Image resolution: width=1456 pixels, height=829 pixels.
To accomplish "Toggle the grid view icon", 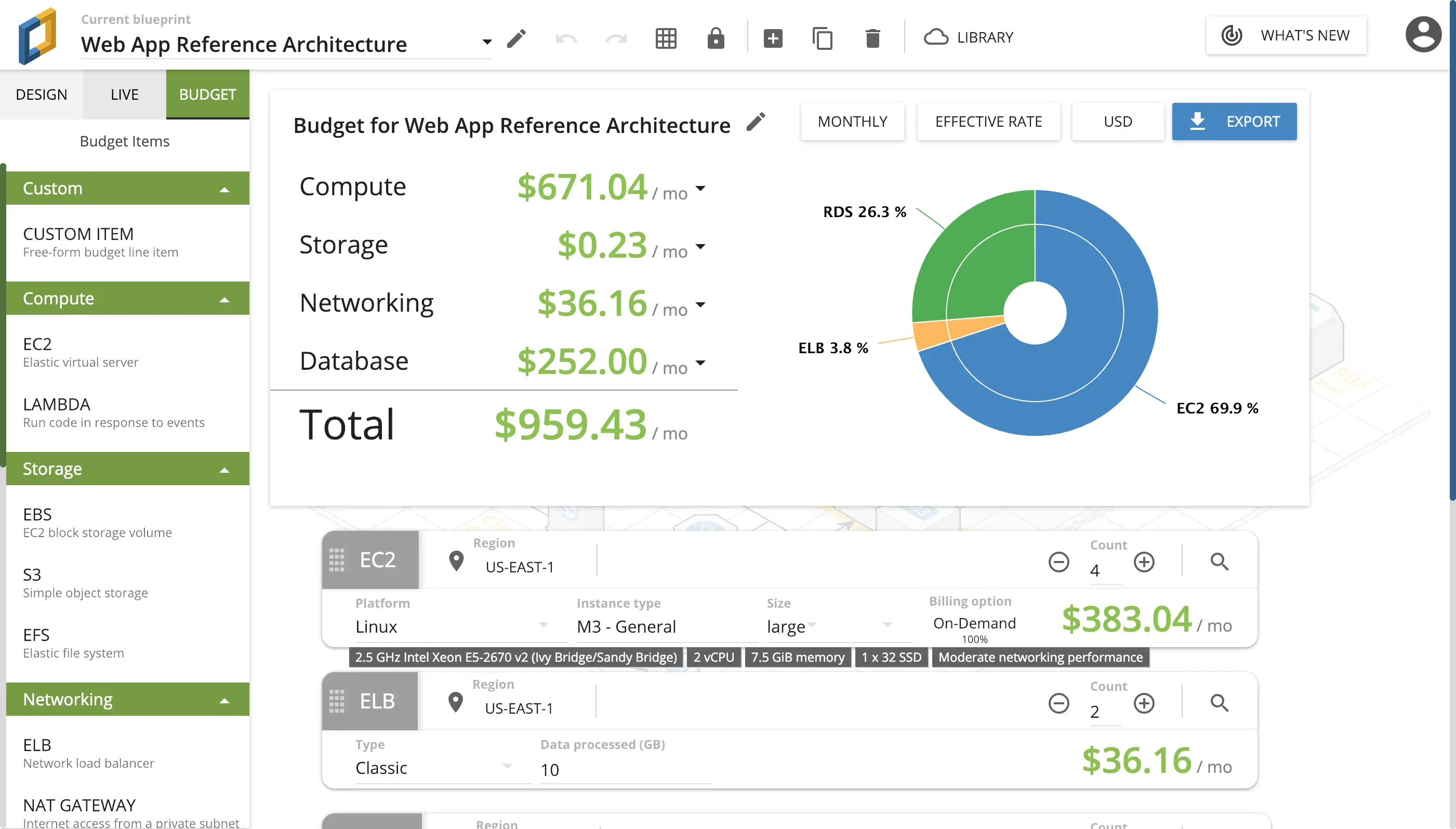I will coord(666,39).
